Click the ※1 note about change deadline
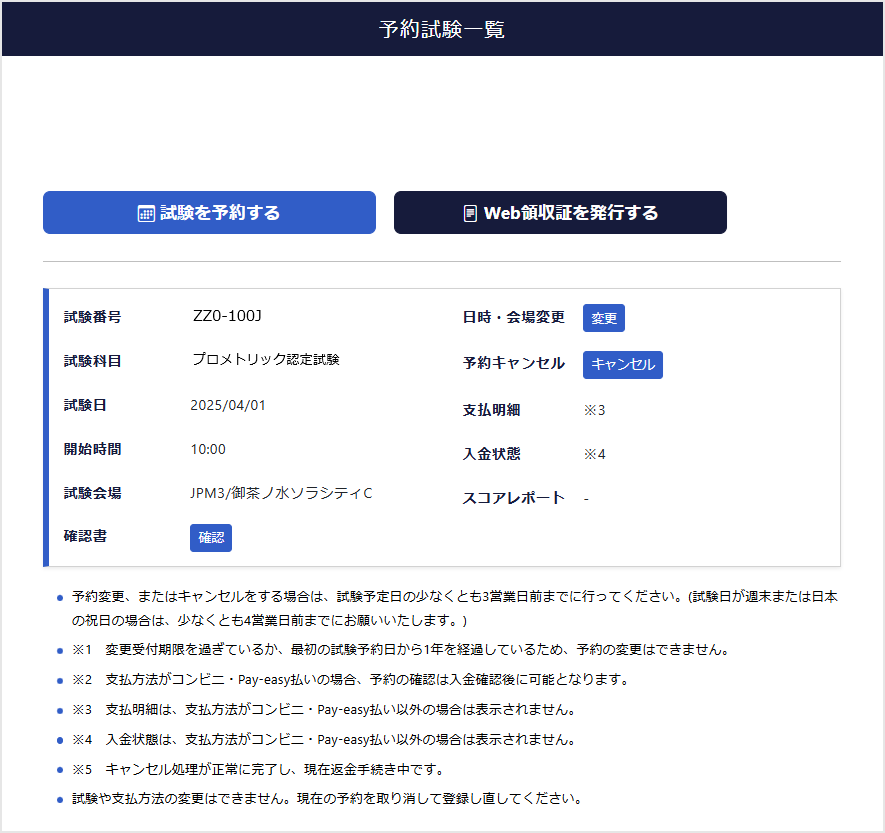Image resolution: width=885 pixels, height=833 pixels. tap(401, 650)
